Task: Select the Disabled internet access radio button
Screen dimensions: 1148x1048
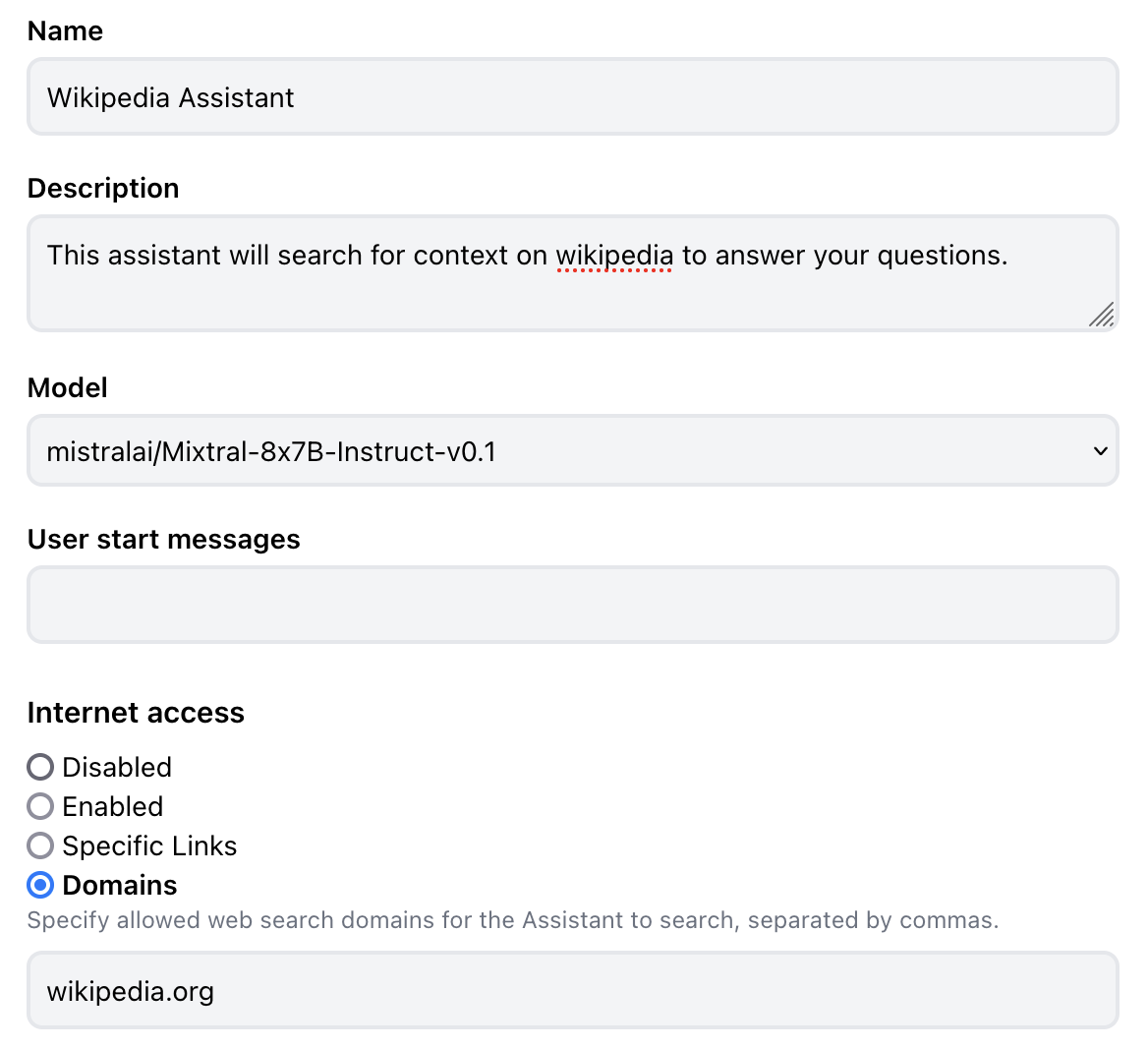Action: click(40, 767)
